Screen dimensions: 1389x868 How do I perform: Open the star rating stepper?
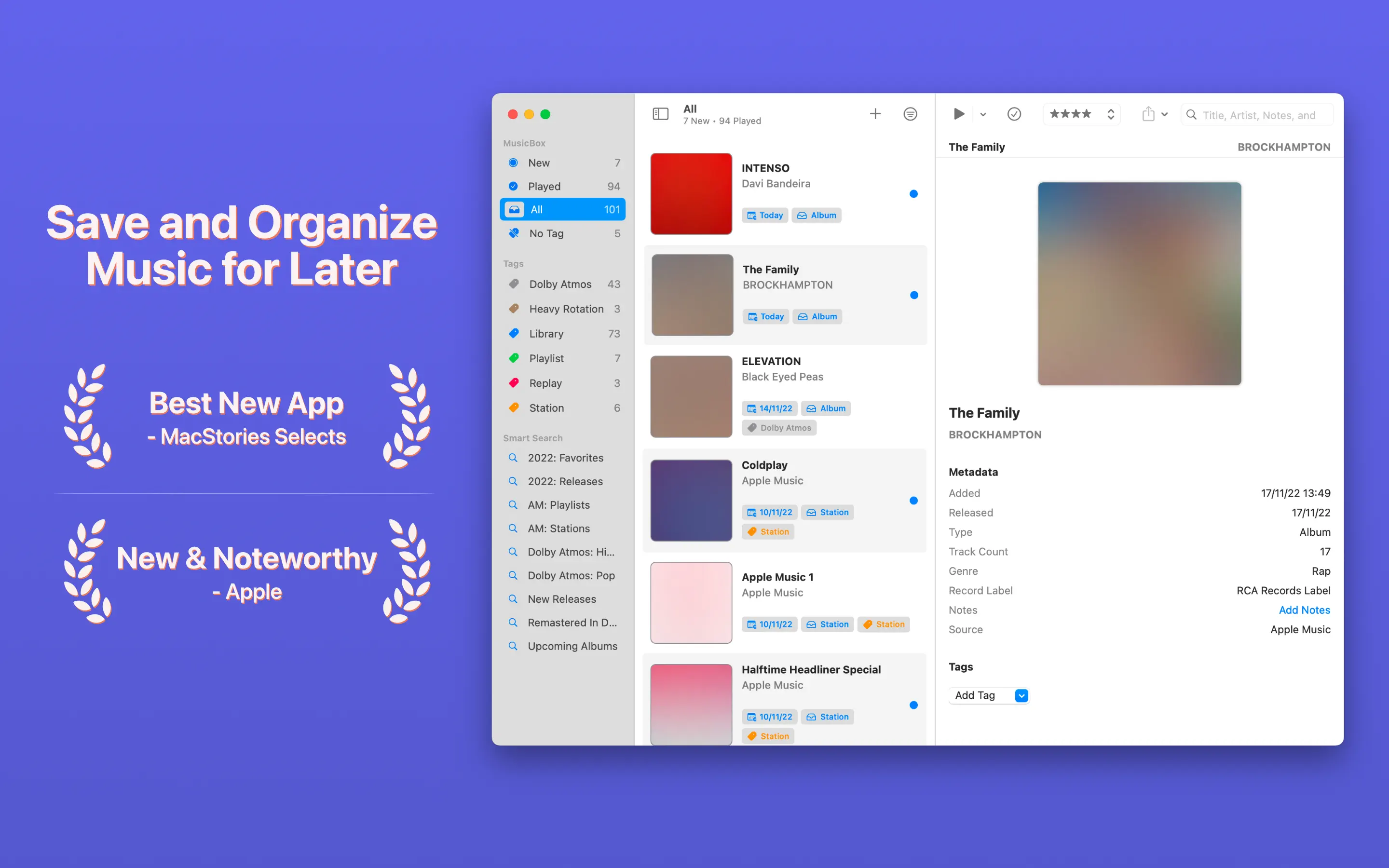(1111, 114)
